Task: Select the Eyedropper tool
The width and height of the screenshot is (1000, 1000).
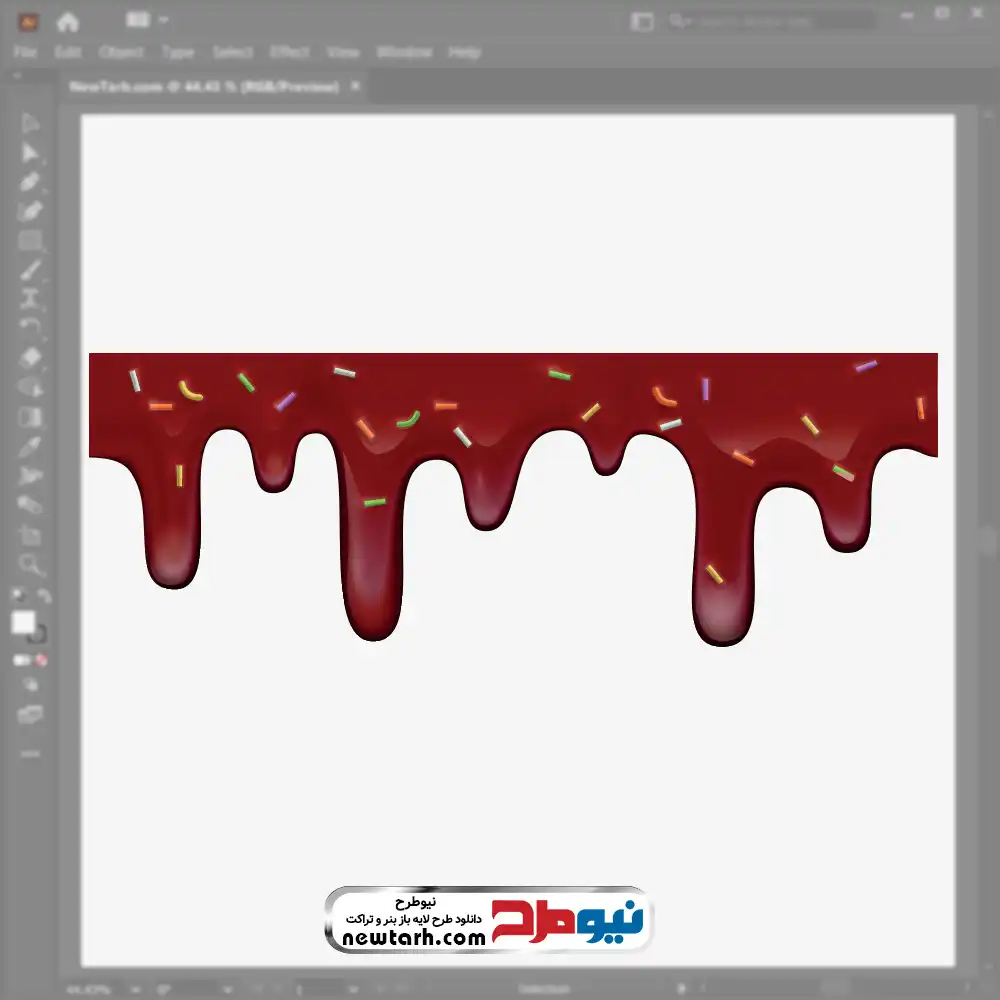Action: 30,446
